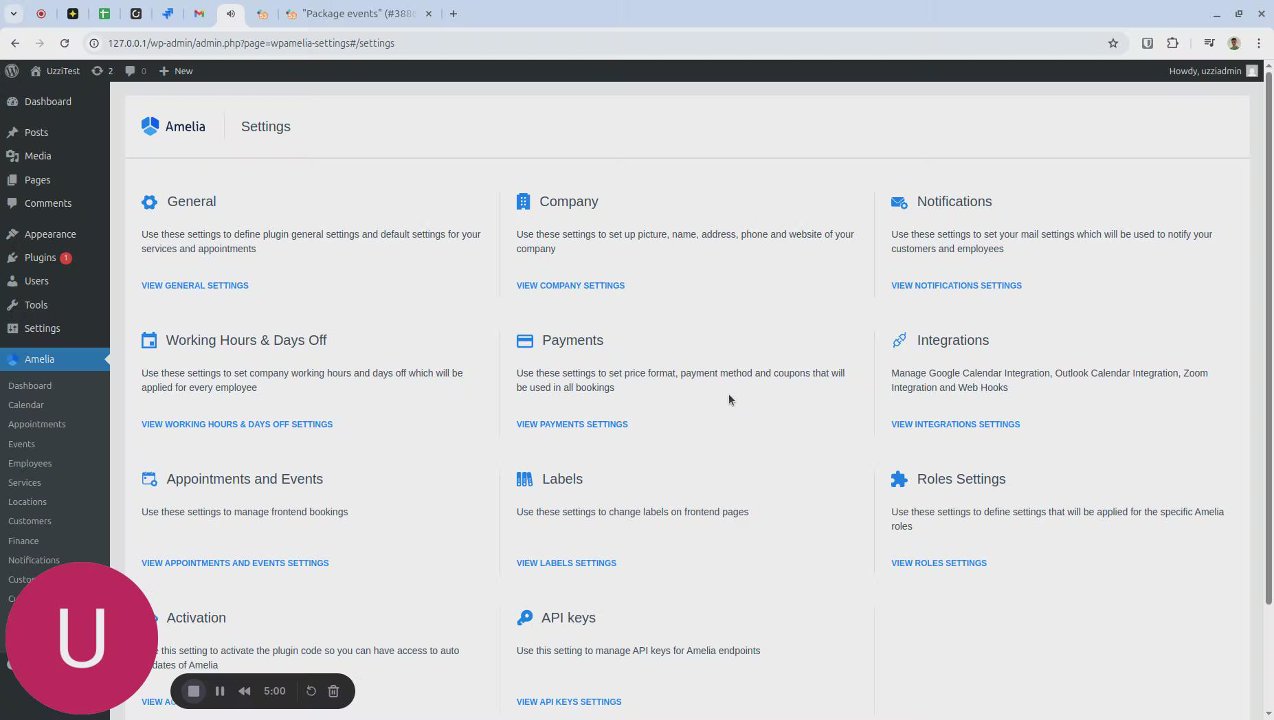The image size is (1274, 720).
Task: Open the tab search dropdown arrow
Action: click(14, 14)
